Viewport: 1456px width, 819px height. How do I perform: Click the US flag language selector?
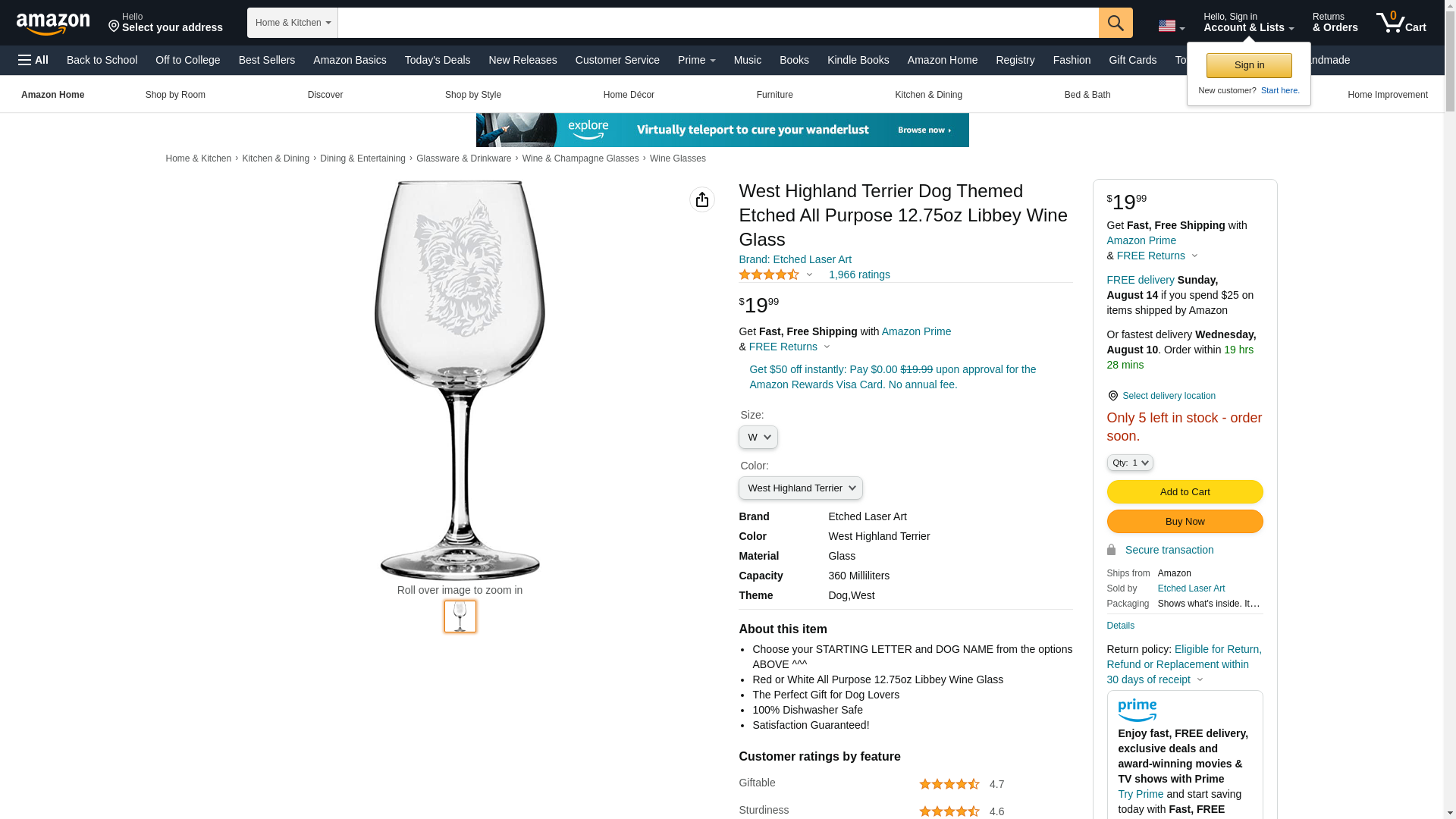click(x=1171, y=26)
